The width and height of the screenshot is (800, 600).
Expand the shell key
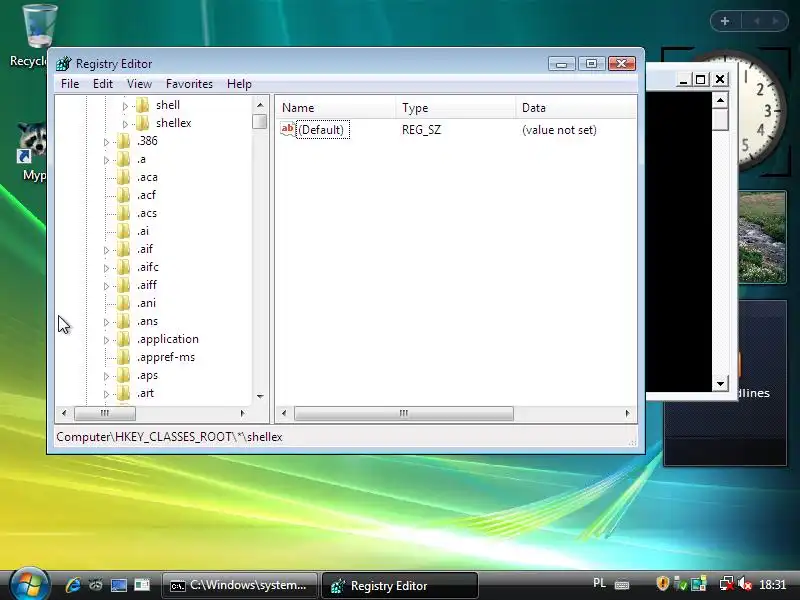pos(125,106)
